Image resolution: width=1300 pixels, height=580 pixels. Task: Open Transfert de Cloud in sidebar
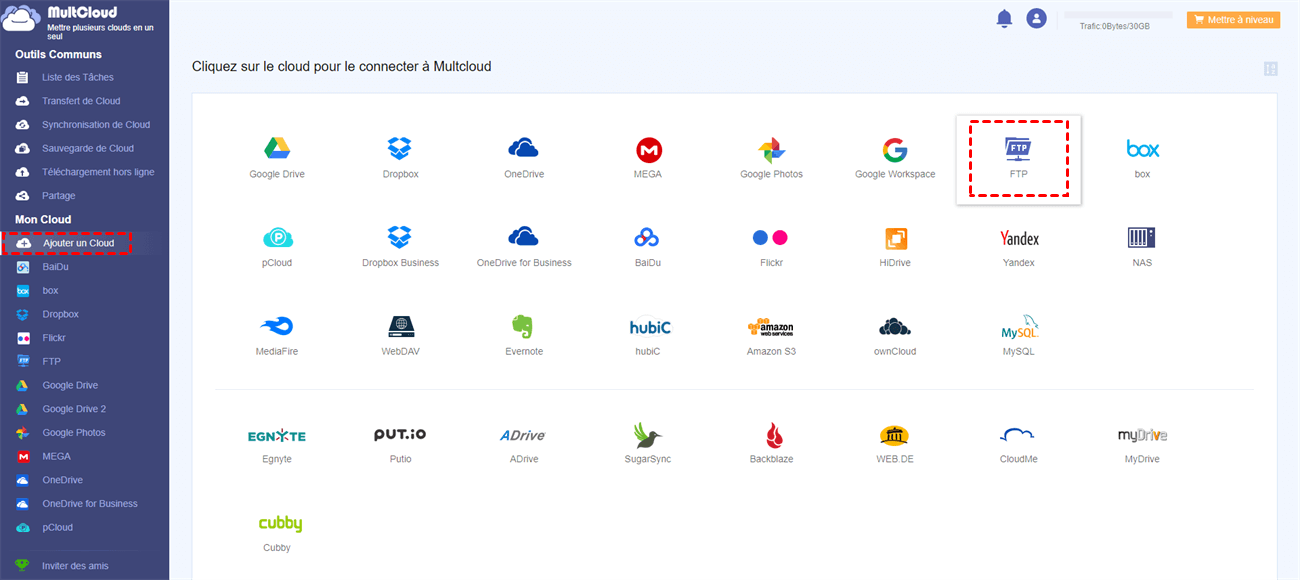pyautogui.click(x=80, y=101)
